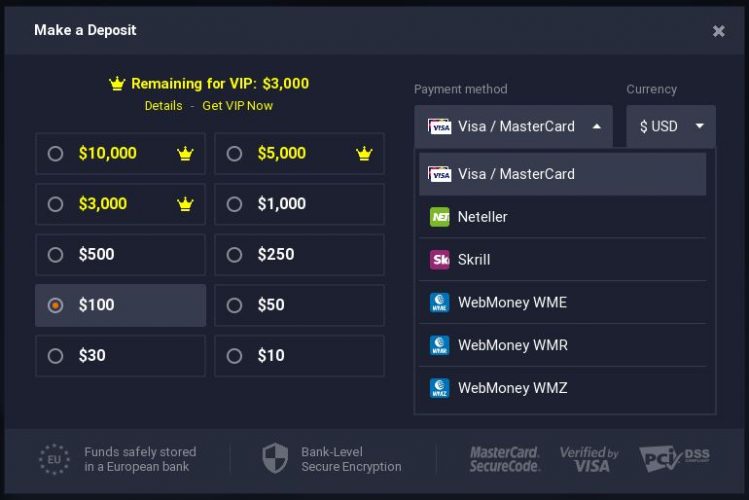Click the Neteller green logo icon

[439, 217]
